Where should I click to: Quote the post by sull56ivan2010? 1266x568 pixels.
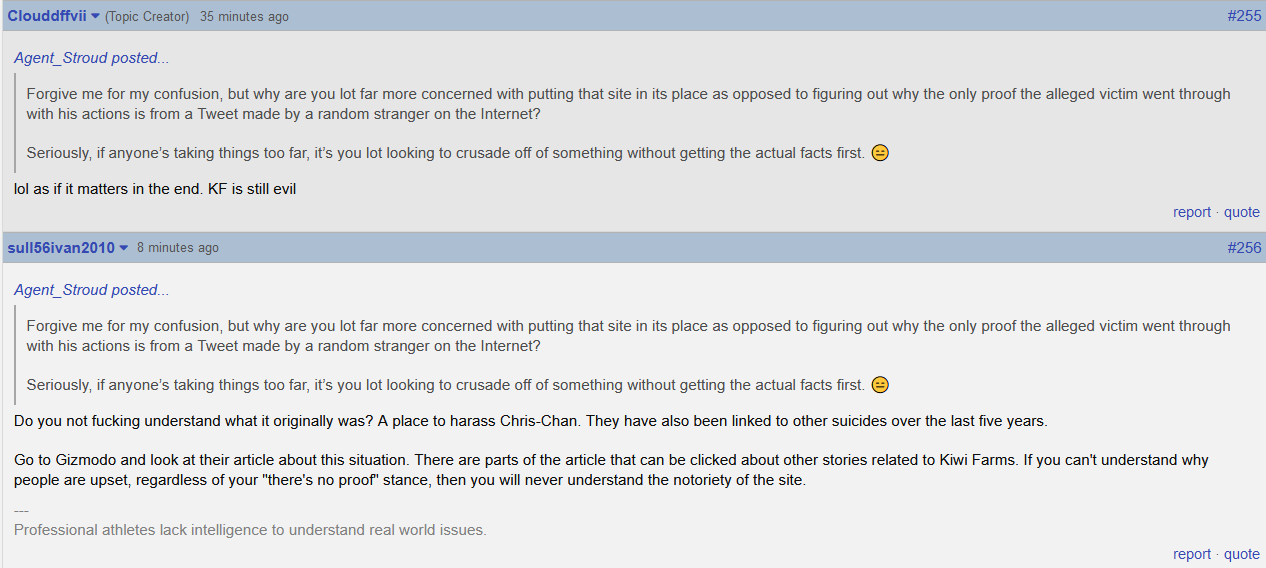pyautogui.click(x=1242, y=554)
